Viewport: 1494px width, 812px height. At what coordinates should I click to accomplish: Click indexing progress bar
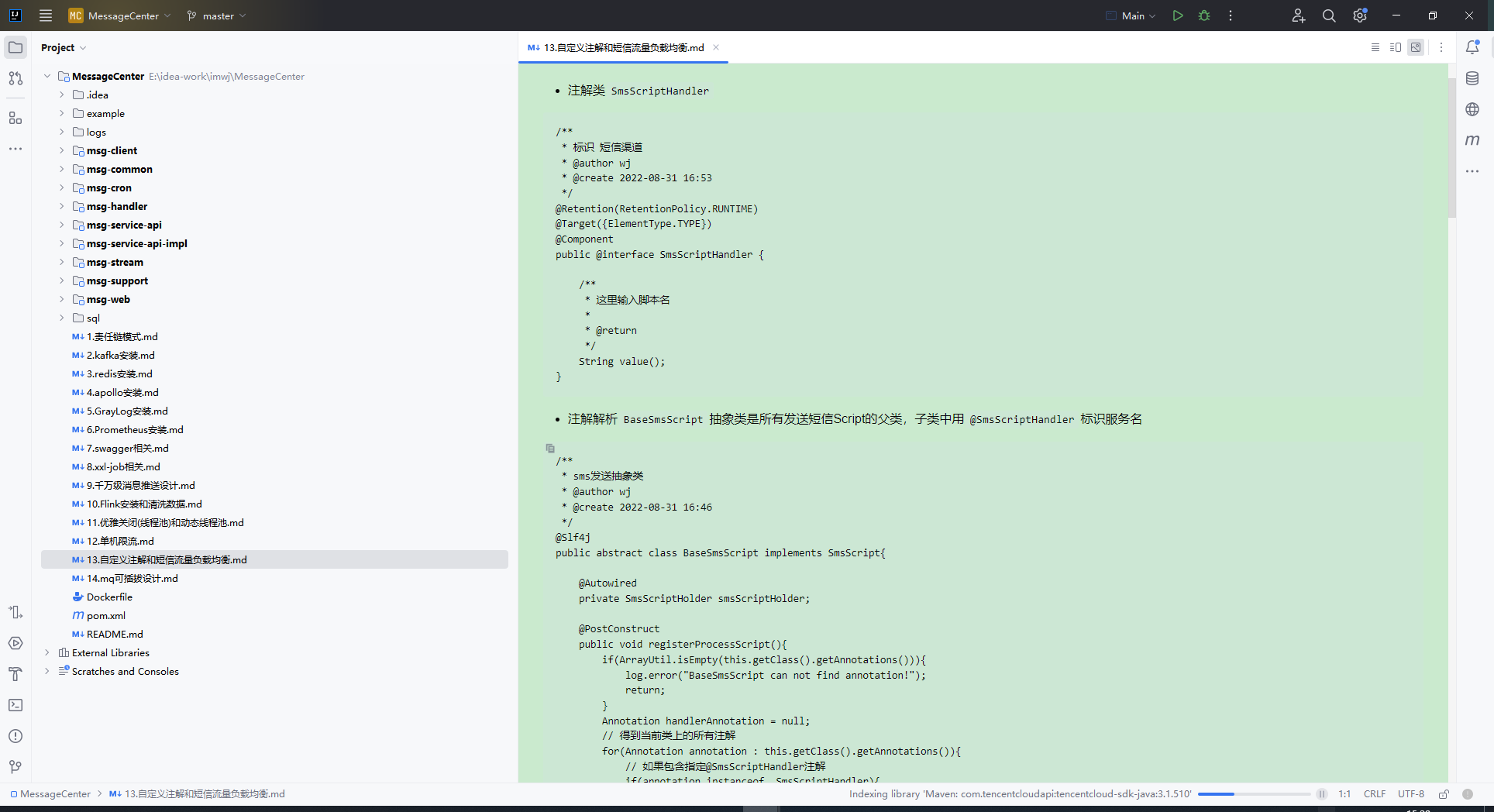pyautogui.click(x=1254, y=794)
